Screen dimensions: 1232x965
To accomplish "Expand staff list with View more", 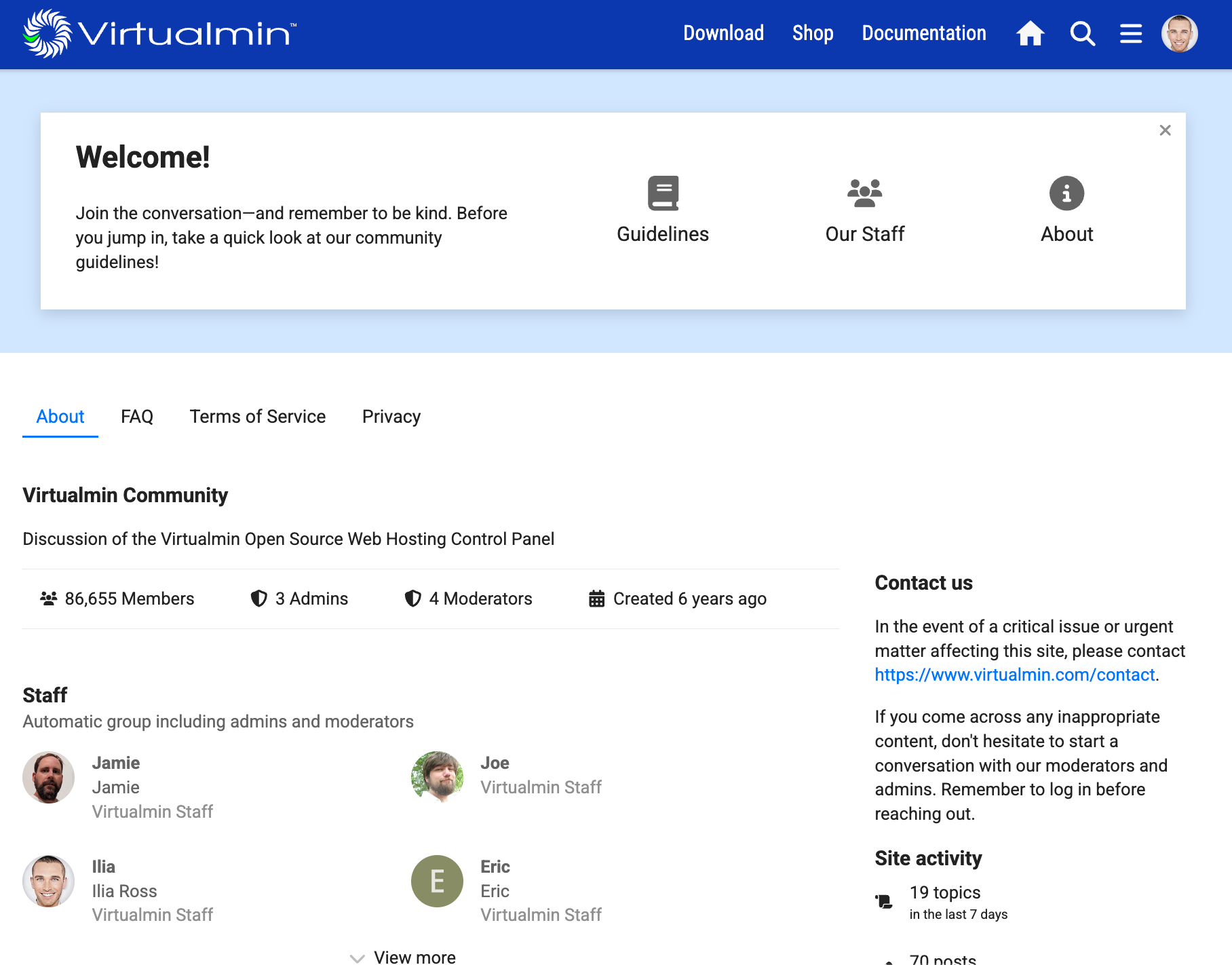I will click(x=403, y=957).
